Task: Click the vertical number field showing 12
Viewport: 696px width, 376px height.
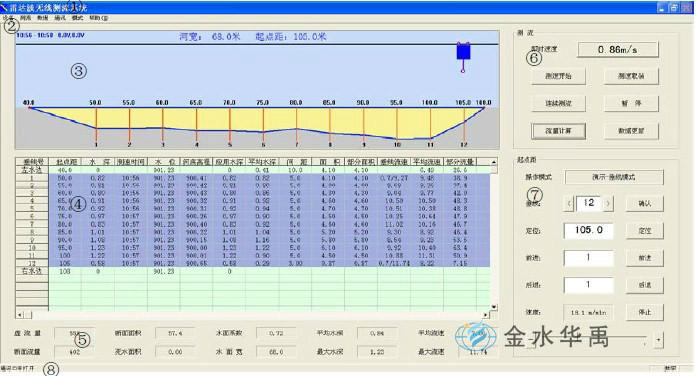Action: tap(588, 203)
